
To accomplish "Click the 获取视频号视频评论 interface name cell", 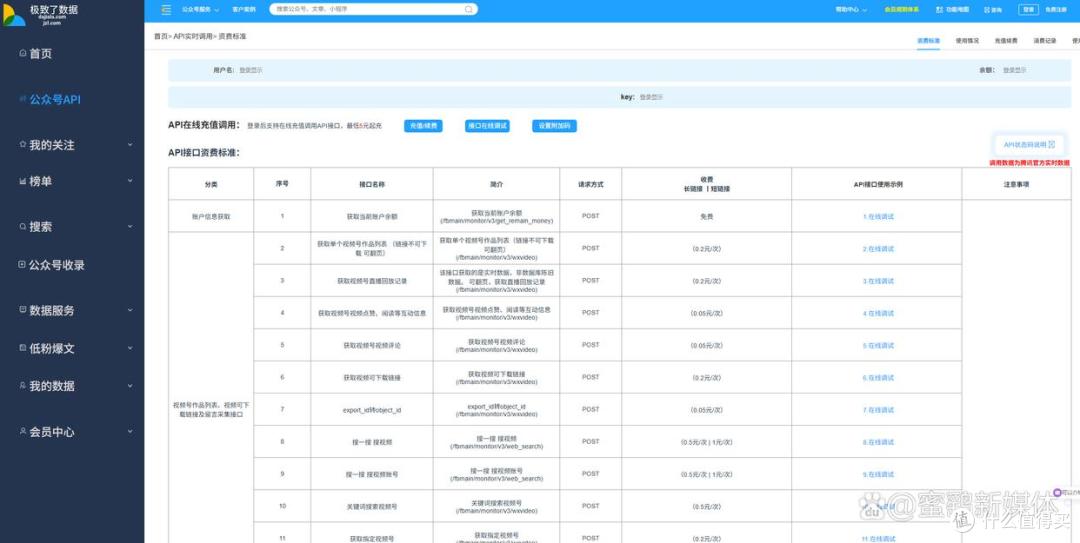I will click(x=372, y=345).
